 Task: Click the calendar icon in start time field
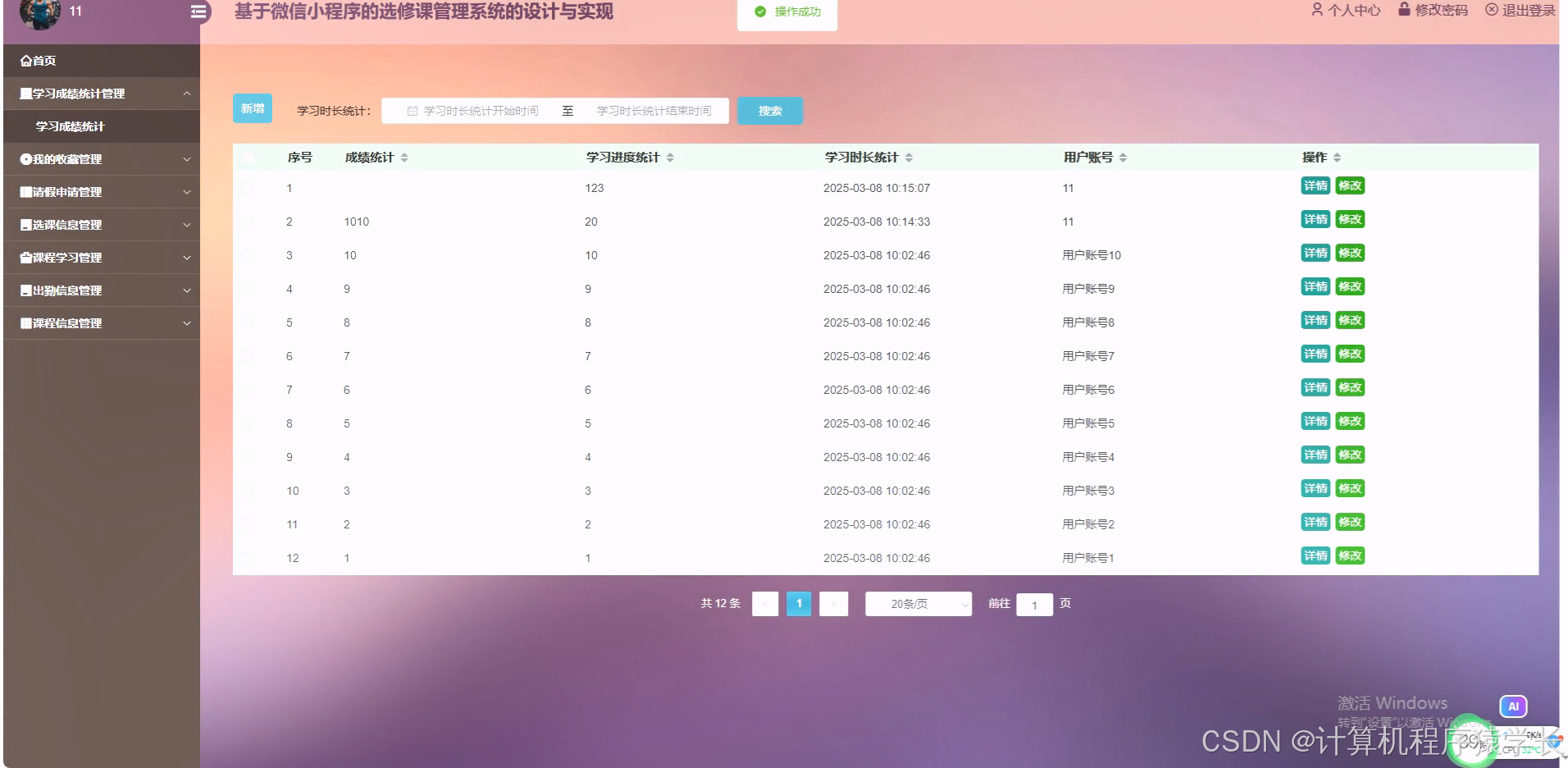point(413,109)
